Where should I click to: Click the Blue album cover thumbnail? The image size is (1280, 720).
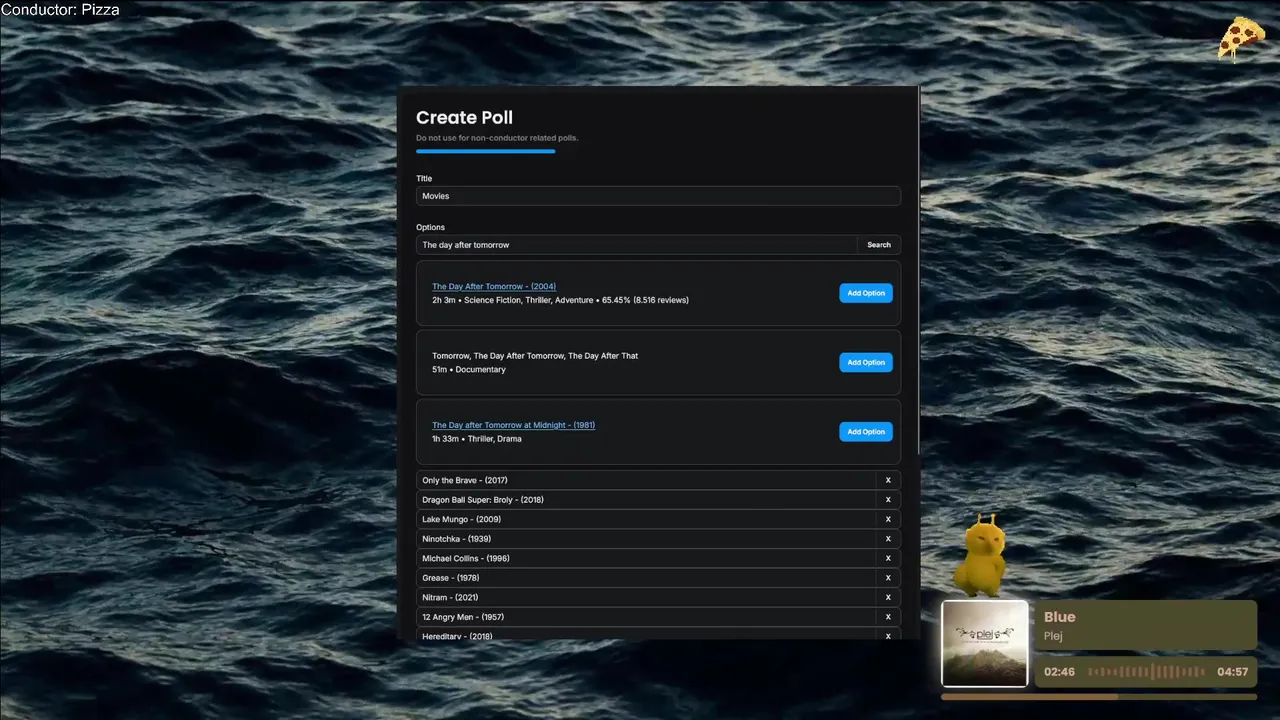click(x=985, y=644)
